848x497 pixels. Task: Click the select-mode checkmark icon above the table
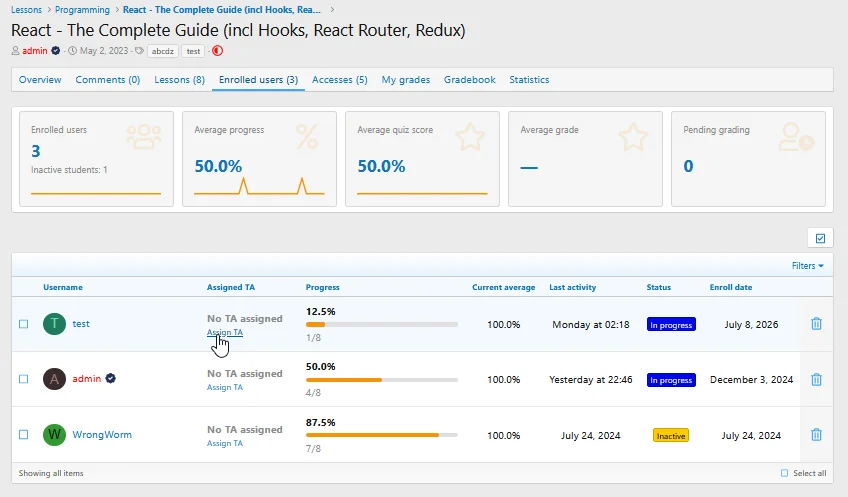click(x=820, y=238)
